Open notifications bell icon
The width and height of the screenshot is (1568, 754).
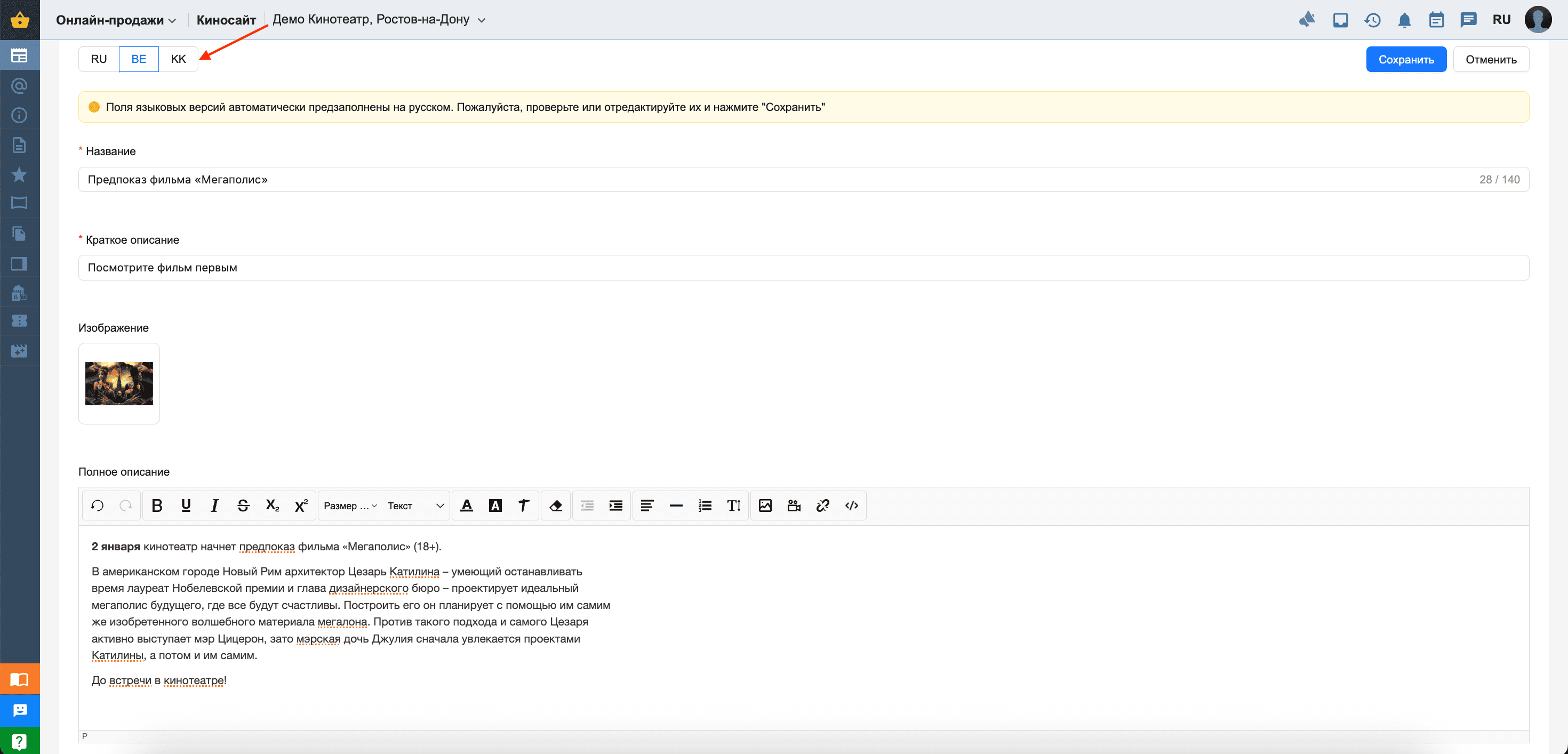tap(1404, 20)
